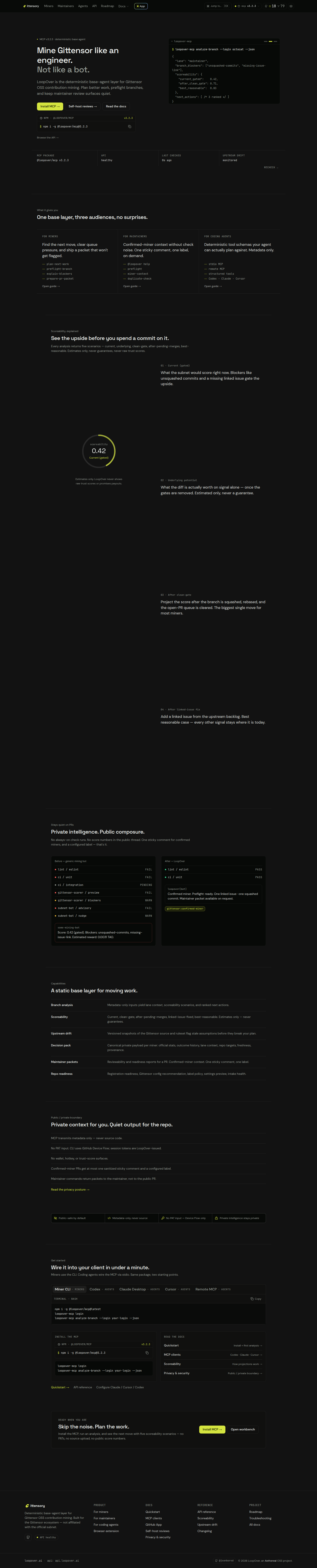Open guide in the For Miners card
Image resolution: width=317 pixels, height=1568 pixels.
point(51,286)
